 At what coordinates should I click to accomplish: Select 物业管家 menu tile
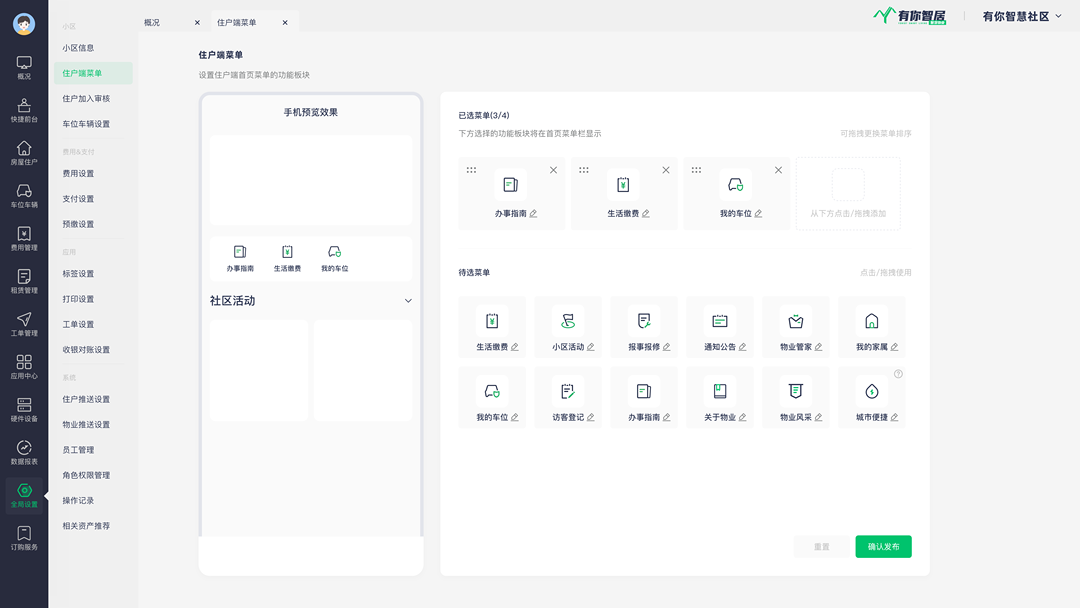click(x=796, y=328)
